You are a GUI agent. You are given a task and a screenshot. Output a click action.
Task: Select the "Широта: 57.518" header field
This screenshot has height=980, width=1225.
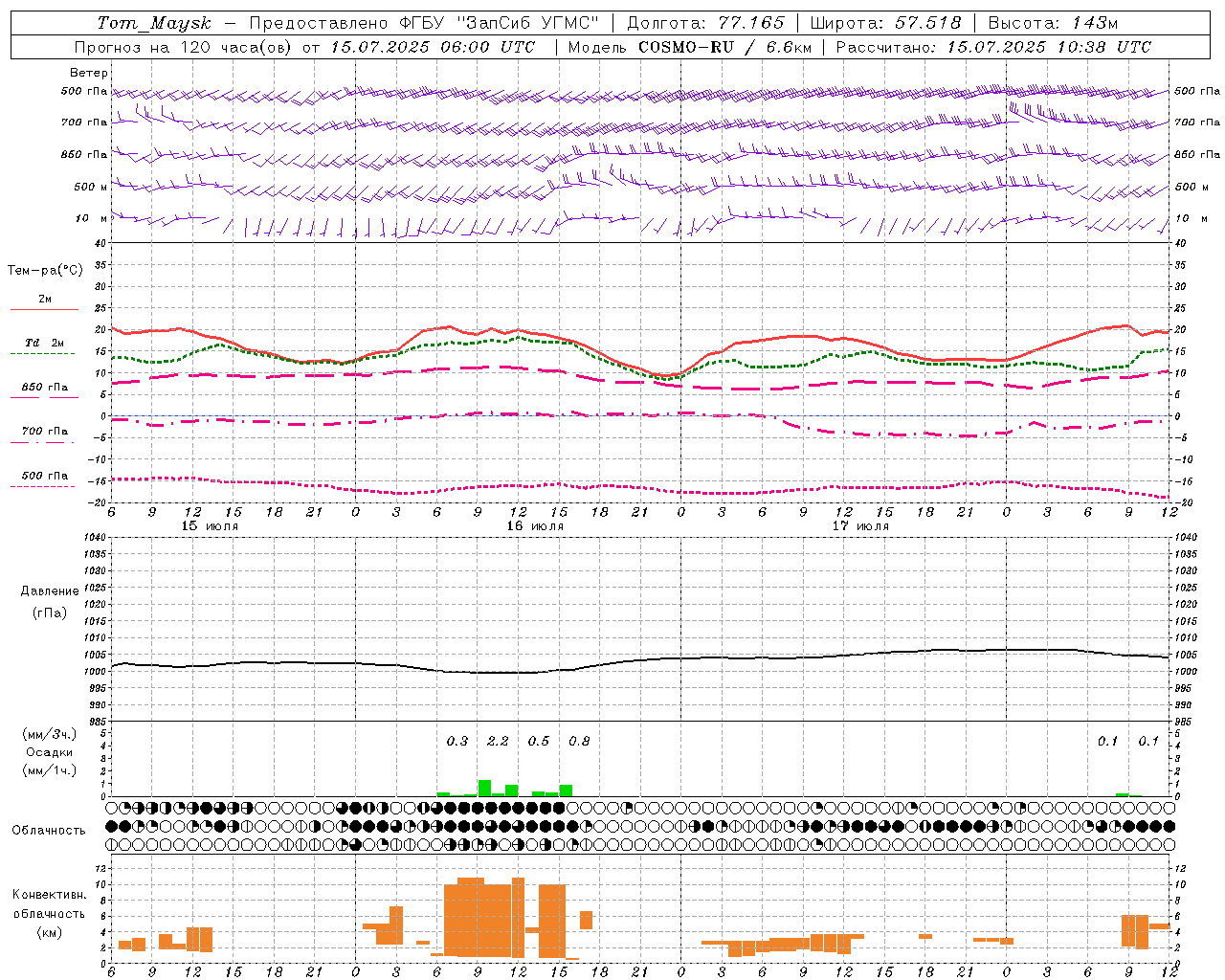885,23
